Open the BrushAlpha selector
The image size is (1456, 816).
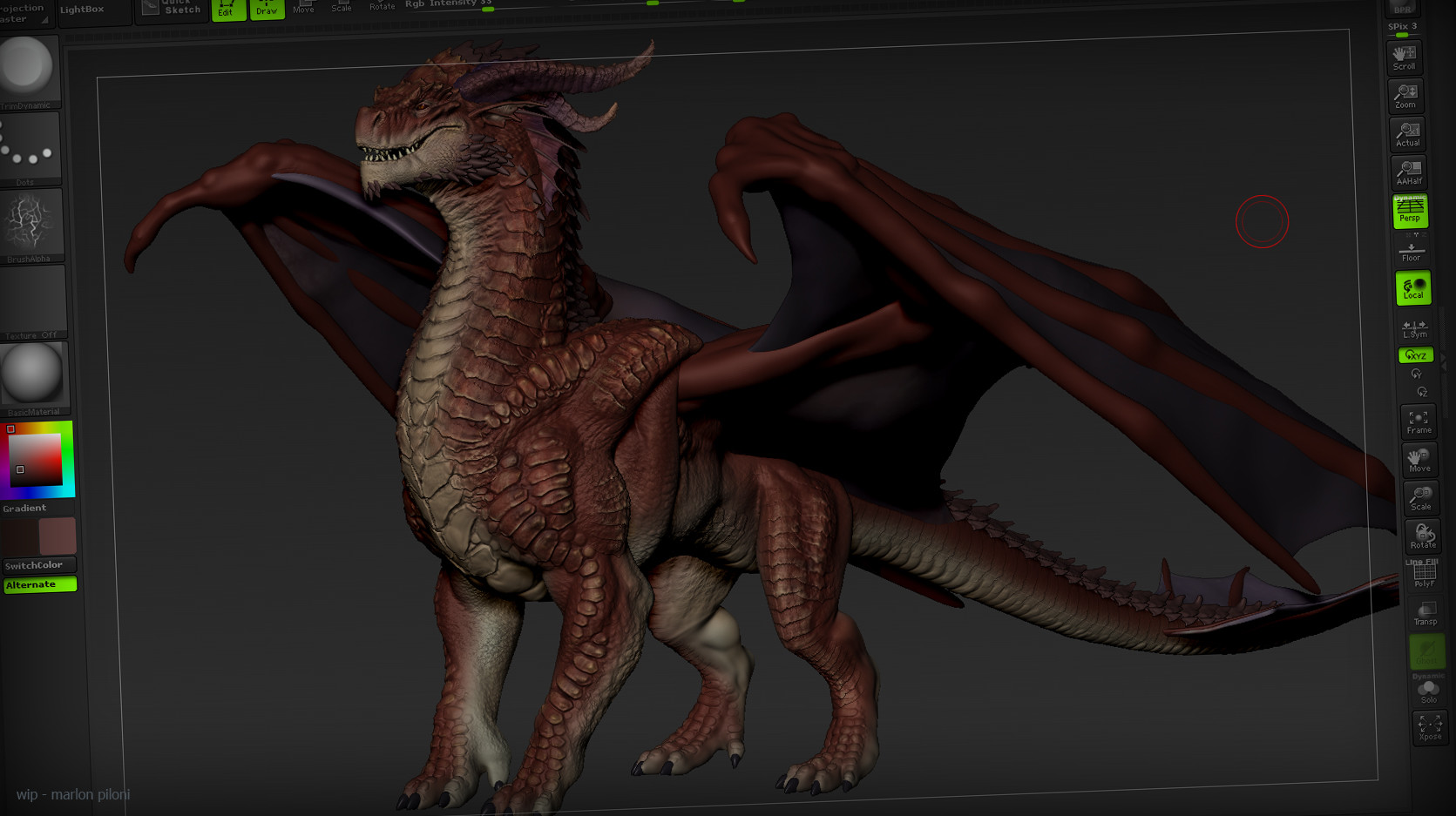click(x=31, y=222)
